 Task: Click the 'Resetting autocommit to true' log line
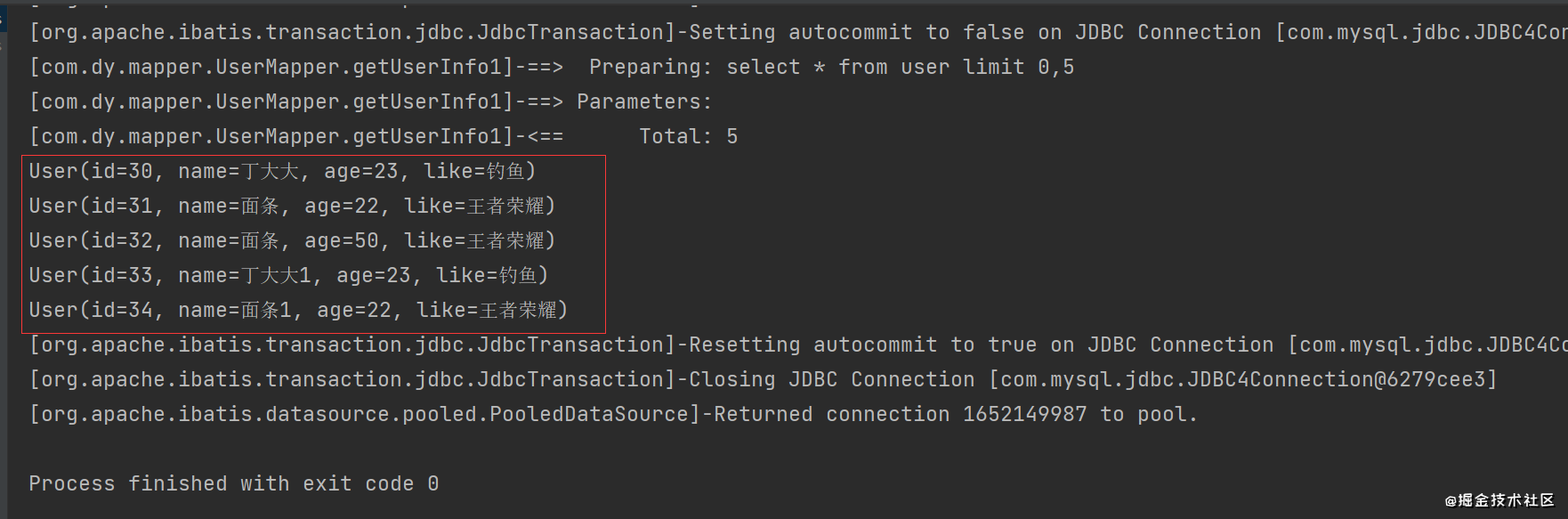click(798, 345)
